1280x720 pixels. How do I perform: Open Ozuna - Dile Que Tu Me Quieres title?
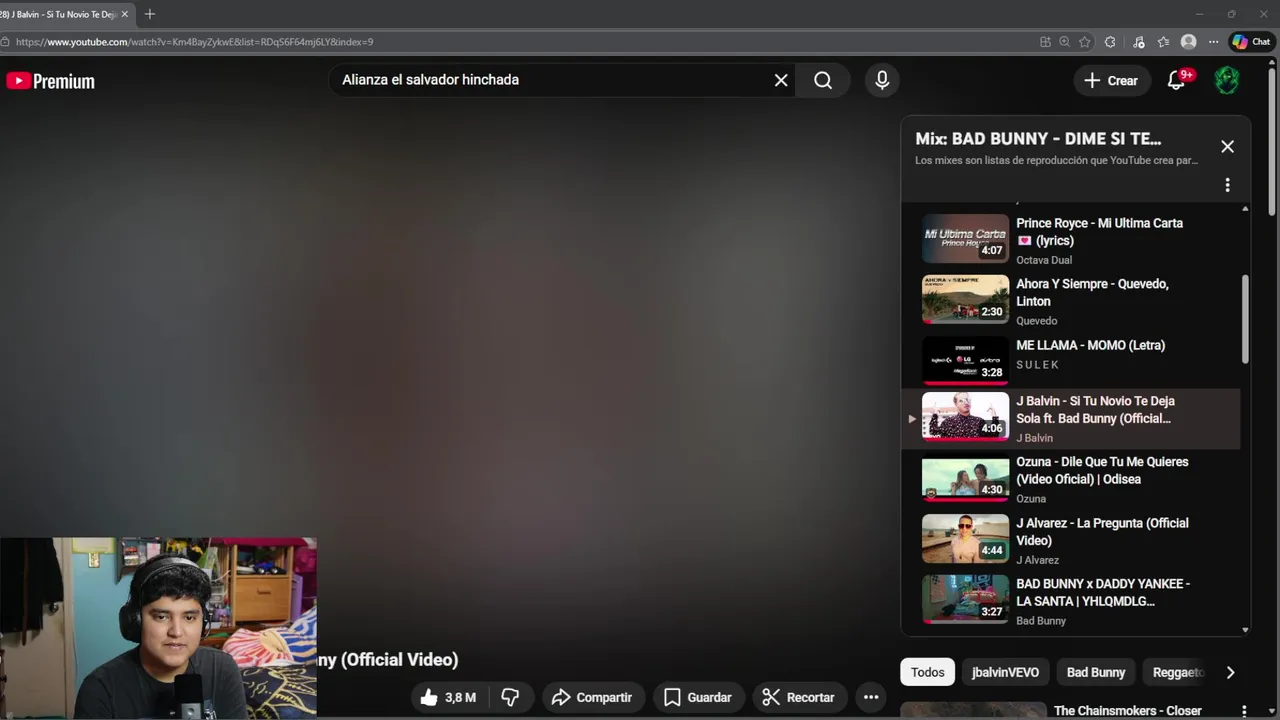tap(1102, 470)
